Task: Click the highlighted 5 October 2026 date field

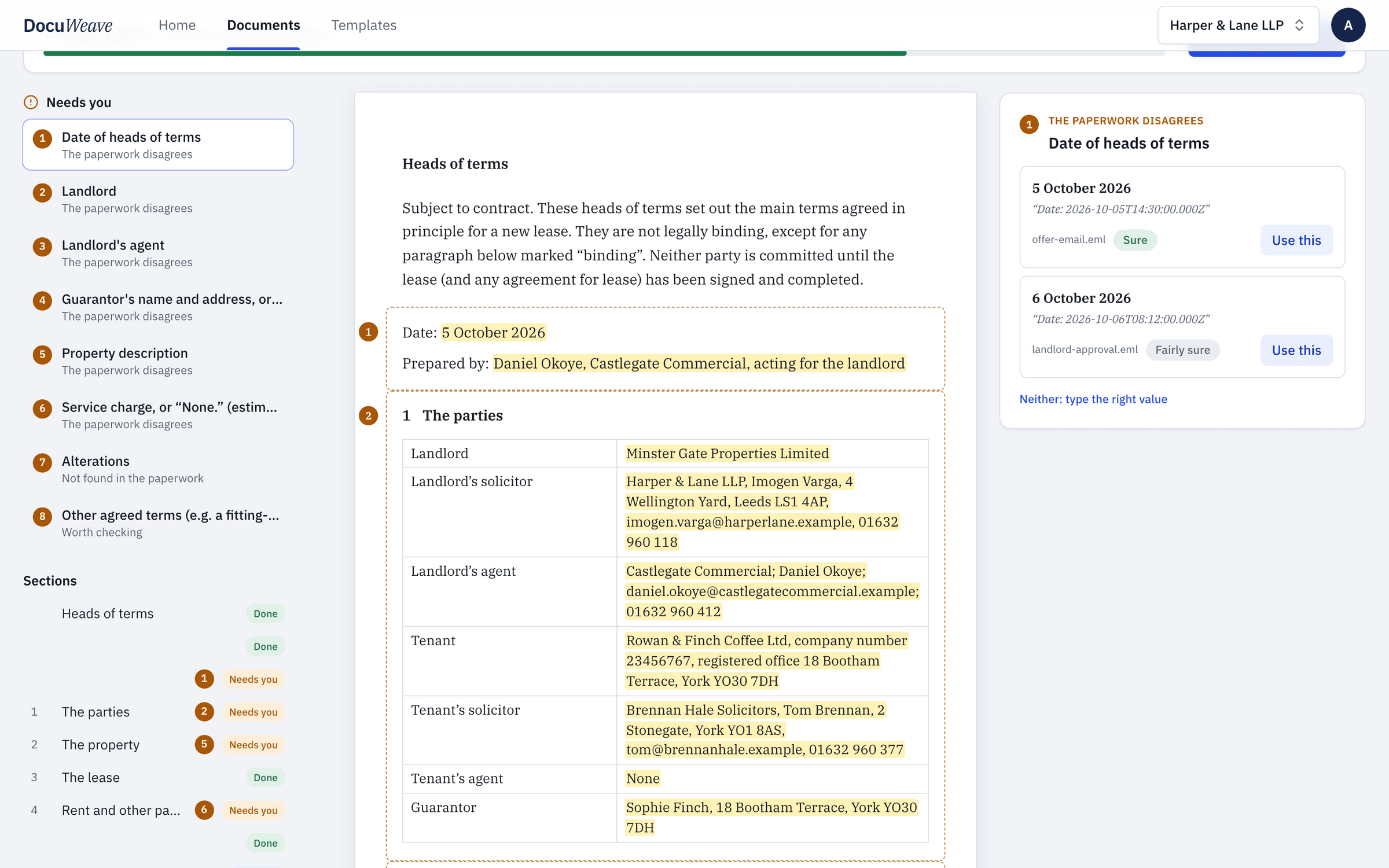Action: pyautogui.click(x=493, y=332)
